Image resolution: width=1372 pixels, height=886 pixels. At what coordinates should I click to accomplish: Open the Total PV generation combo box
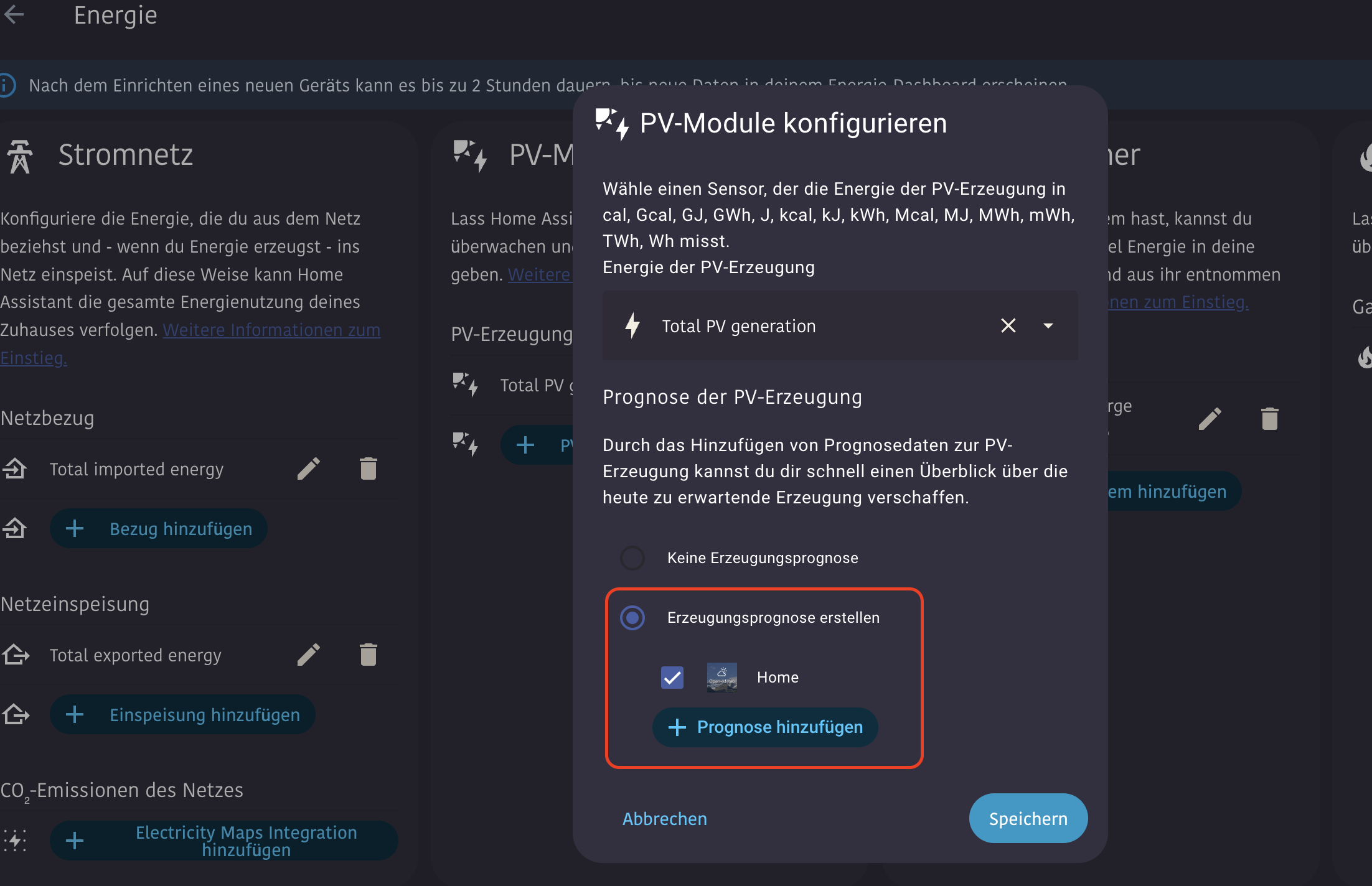click(809, 325)
